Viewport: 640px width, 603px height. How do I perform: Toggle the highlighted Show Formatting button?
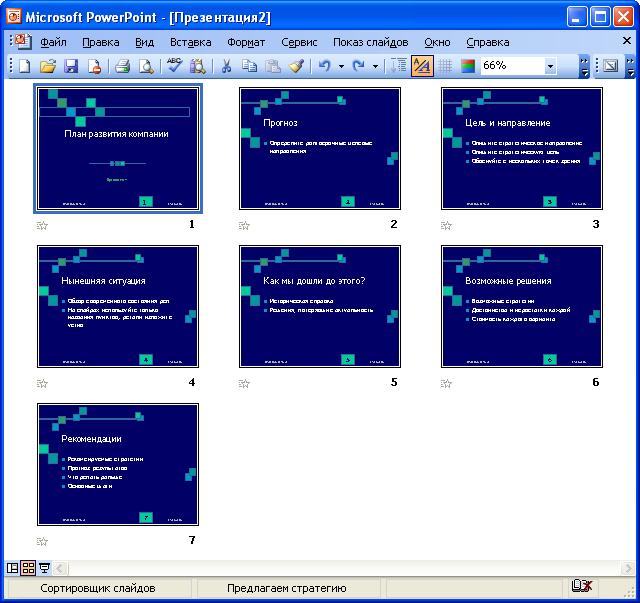[x=422, y=66]
